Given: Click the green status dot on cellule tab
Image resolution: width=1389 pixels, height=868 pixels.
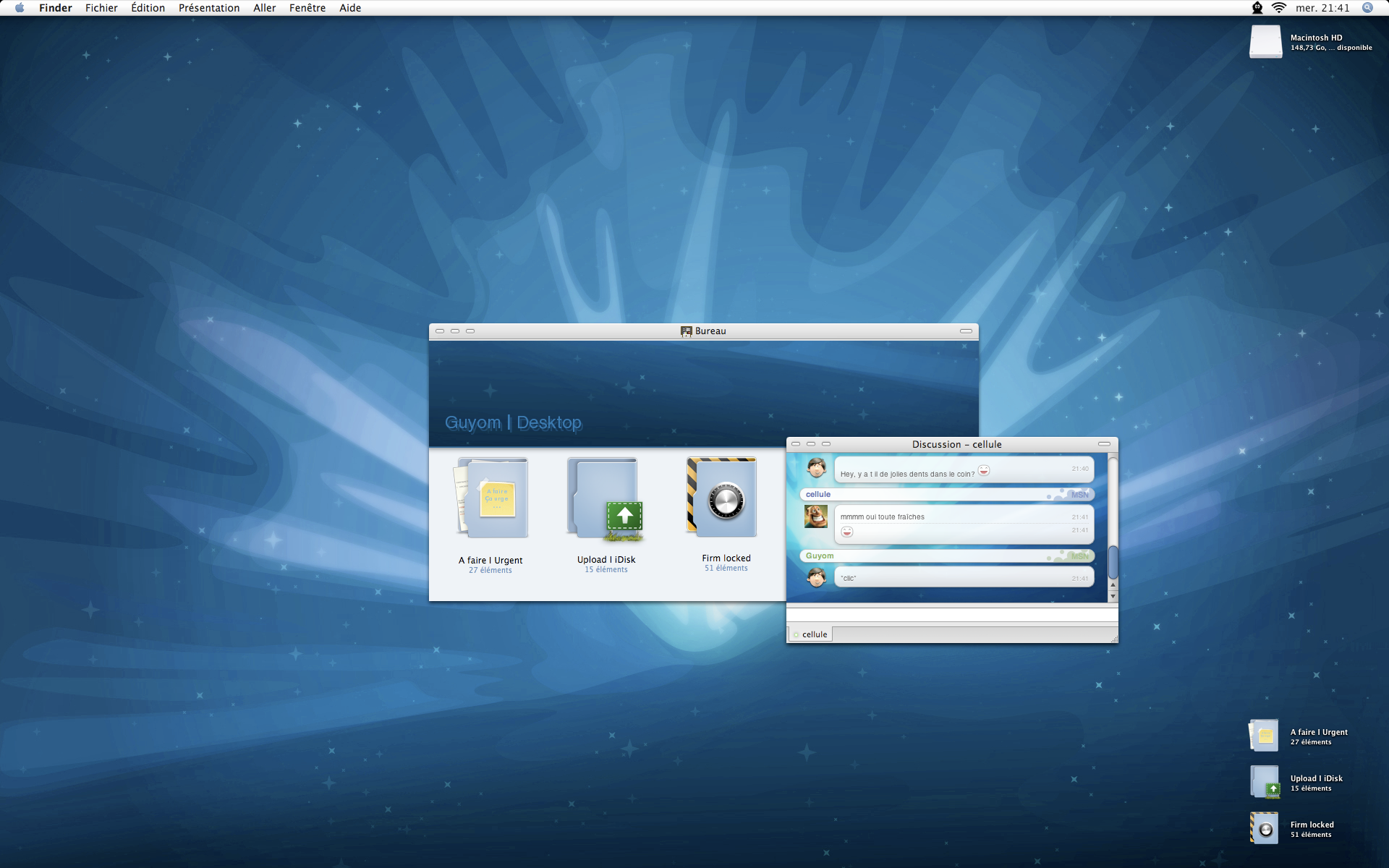Looking at the screenshot, I should (796, 635).
